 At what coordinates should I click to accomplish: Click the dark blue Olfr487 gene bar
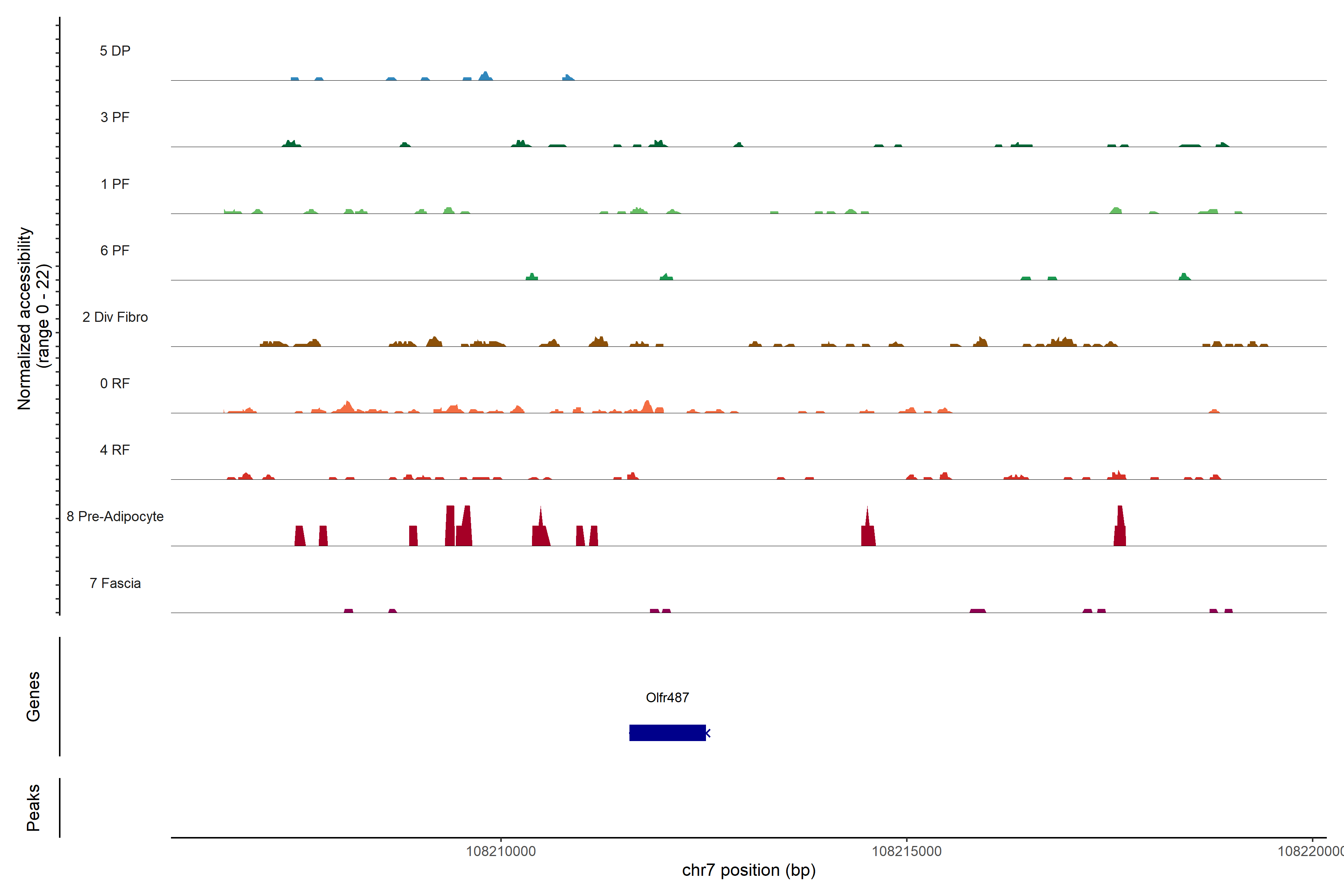667,732
